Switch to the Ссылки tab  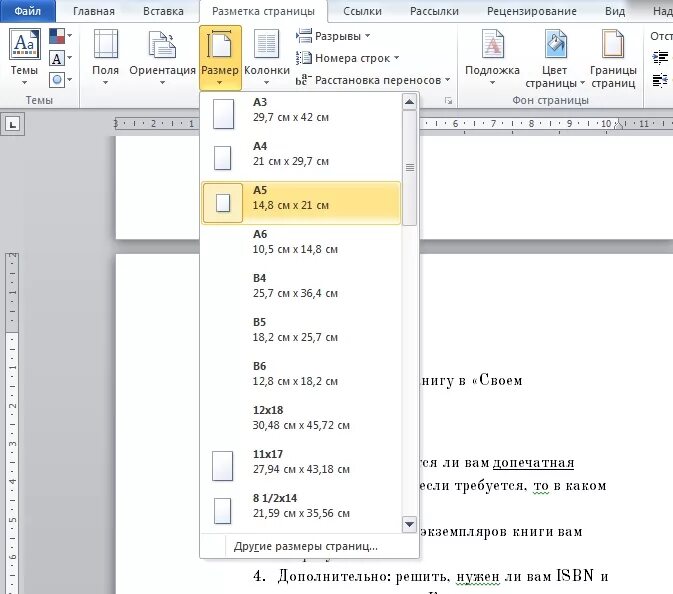point(362,11)
